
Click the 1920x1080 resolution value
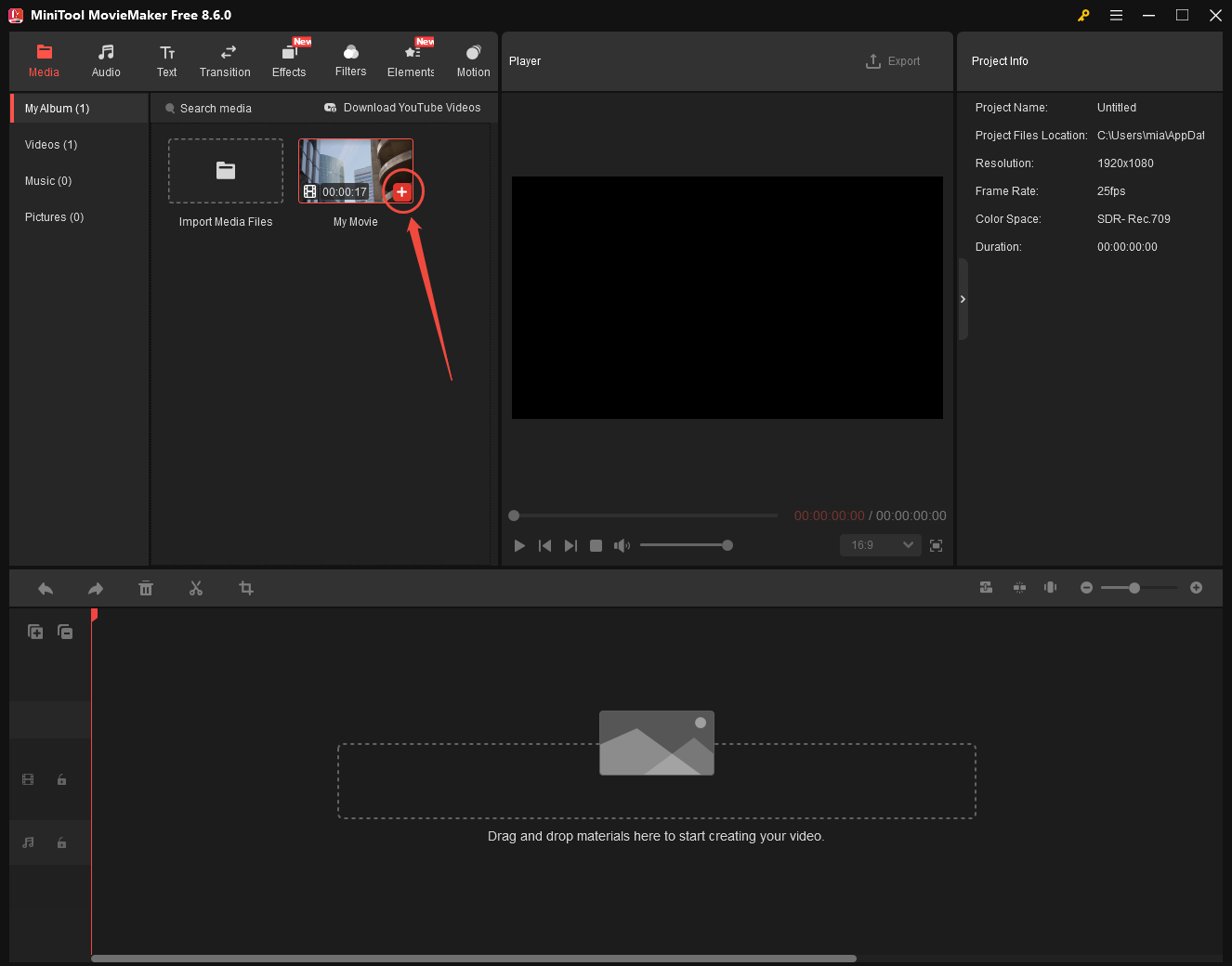tap(1125, 163)
